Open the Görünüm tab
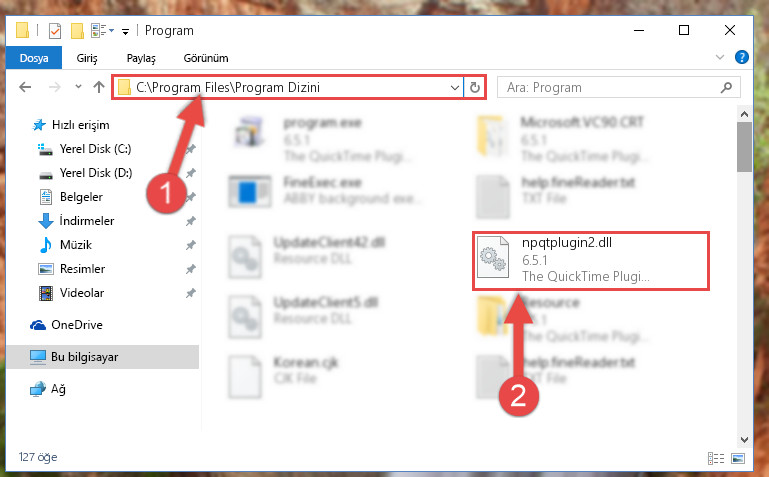 206,58
